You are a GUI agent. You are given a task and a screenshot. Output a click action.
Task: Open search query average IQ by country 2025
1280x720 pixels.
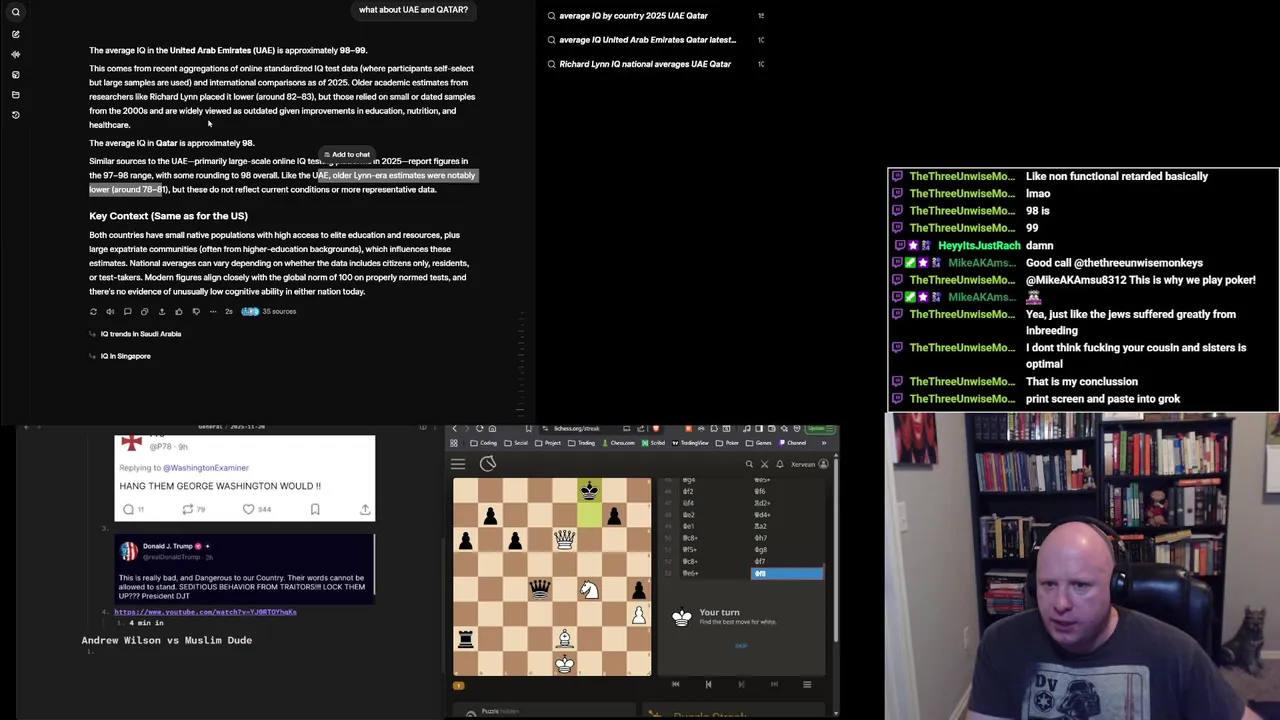[x=633, y=16]
